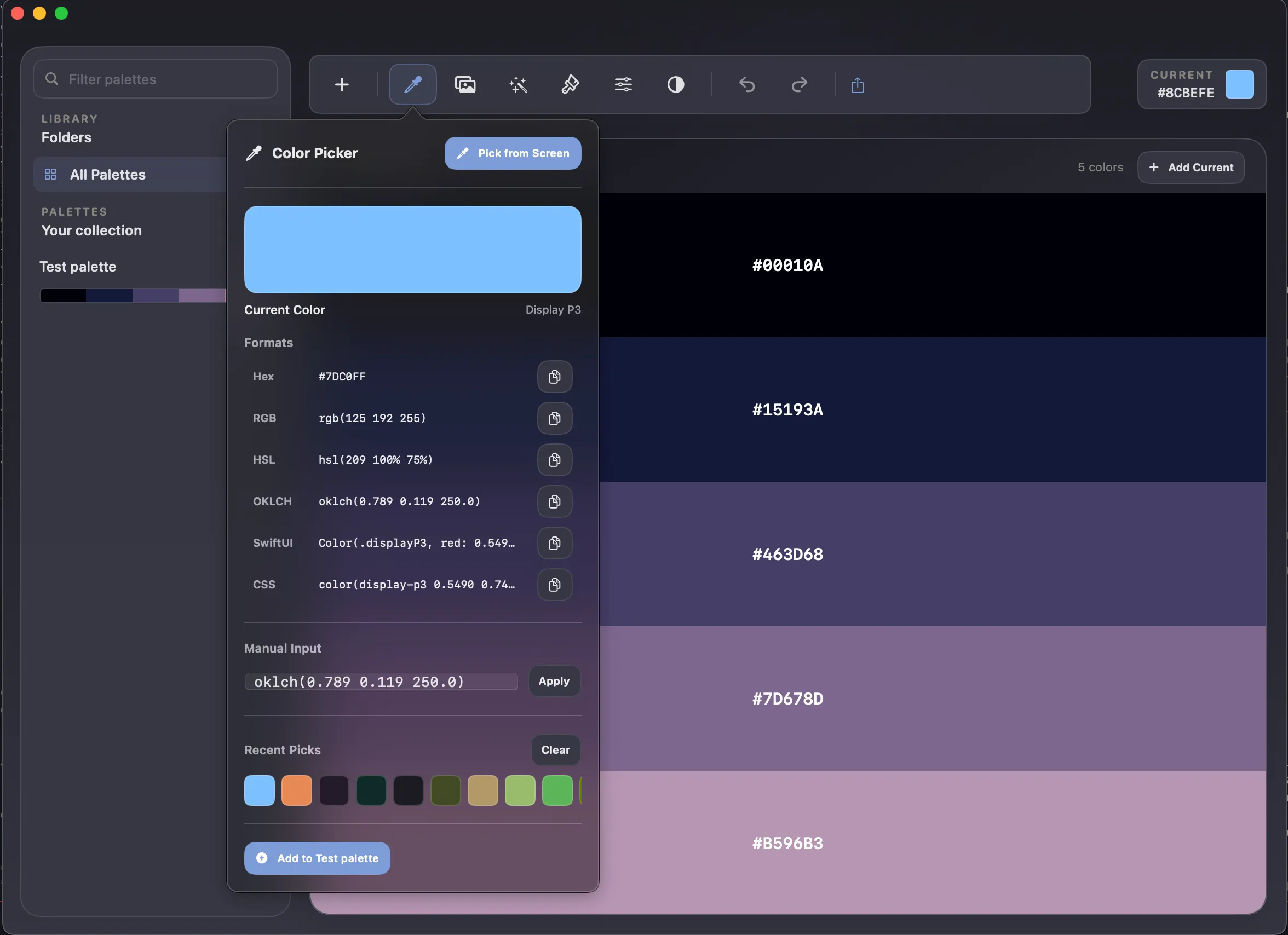Copy the OKLCH color value
Image resolution: width=1288 pixels, height=935 pixels.
click(554, 501)
